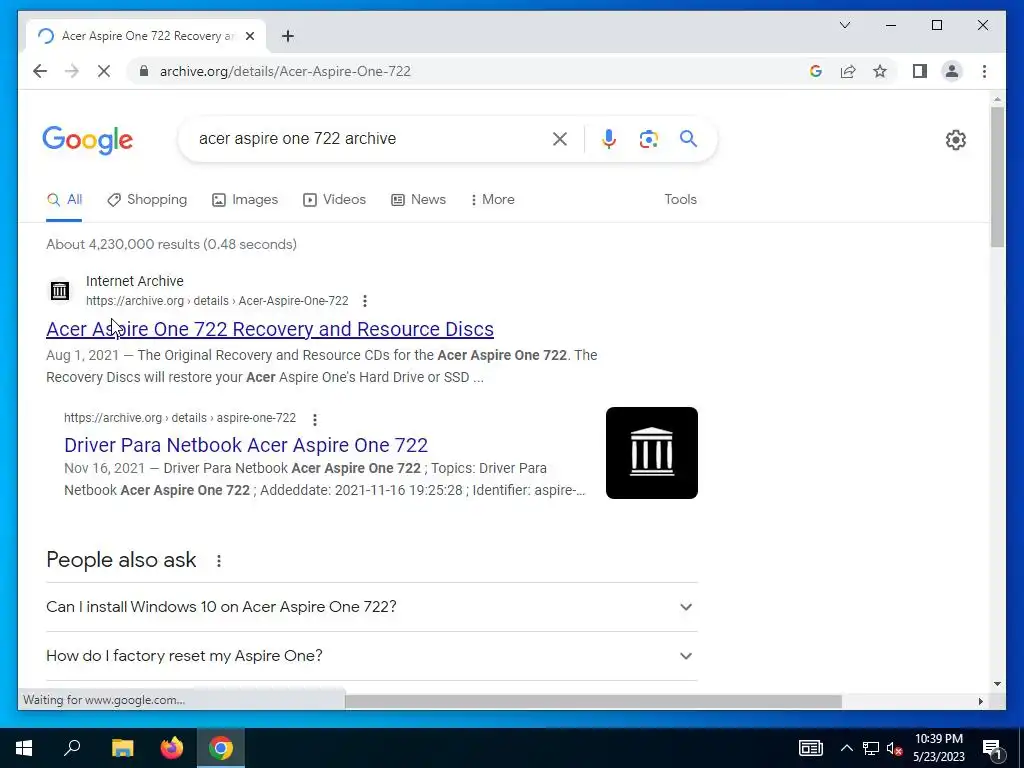The image size is (1024, 768).
Task: Click the scroll down arrow
Action: 997,684
